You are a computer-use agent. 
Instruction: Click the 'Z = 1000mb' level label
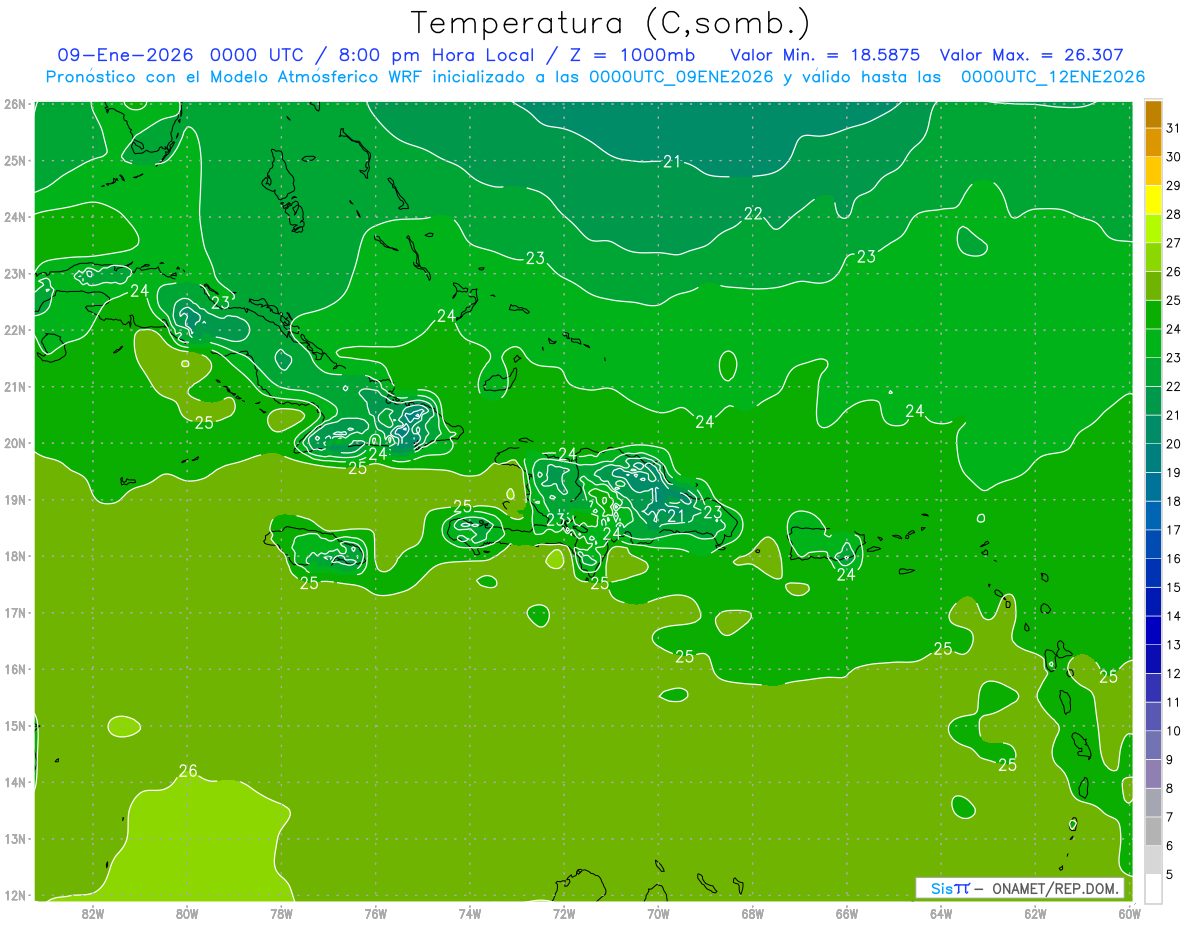(631, 55)
